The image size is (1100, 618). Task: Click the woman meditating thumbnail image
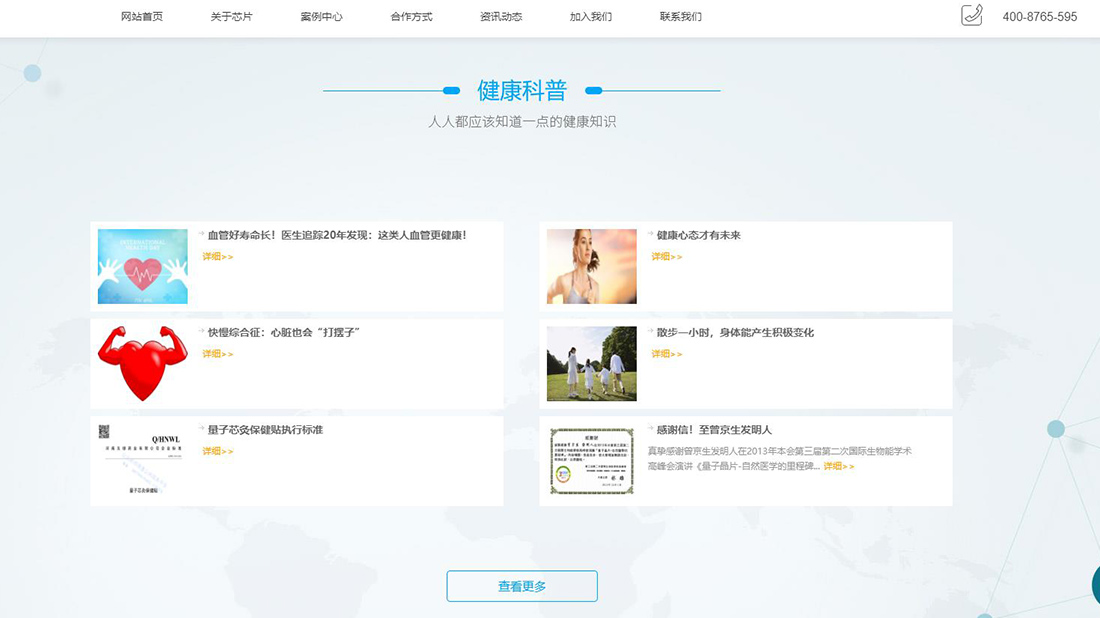pyautogui.click(x=590, y=265)
